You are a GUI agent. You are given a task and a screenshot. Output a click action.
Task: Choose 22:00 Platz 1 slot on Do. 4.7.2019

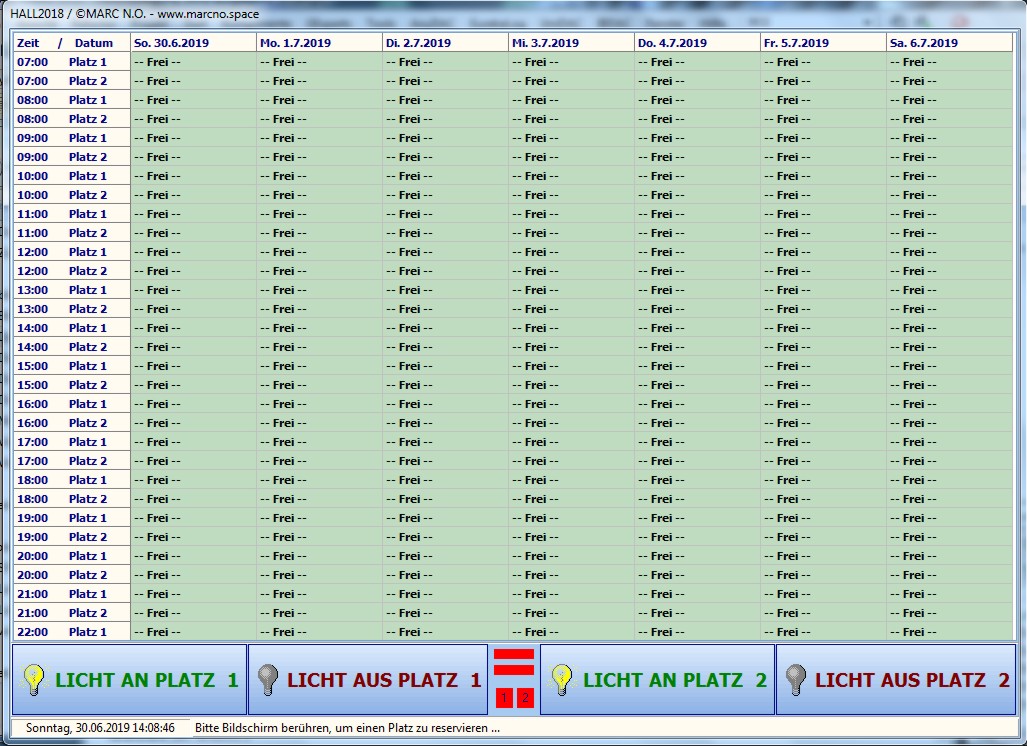coord(697,632)
